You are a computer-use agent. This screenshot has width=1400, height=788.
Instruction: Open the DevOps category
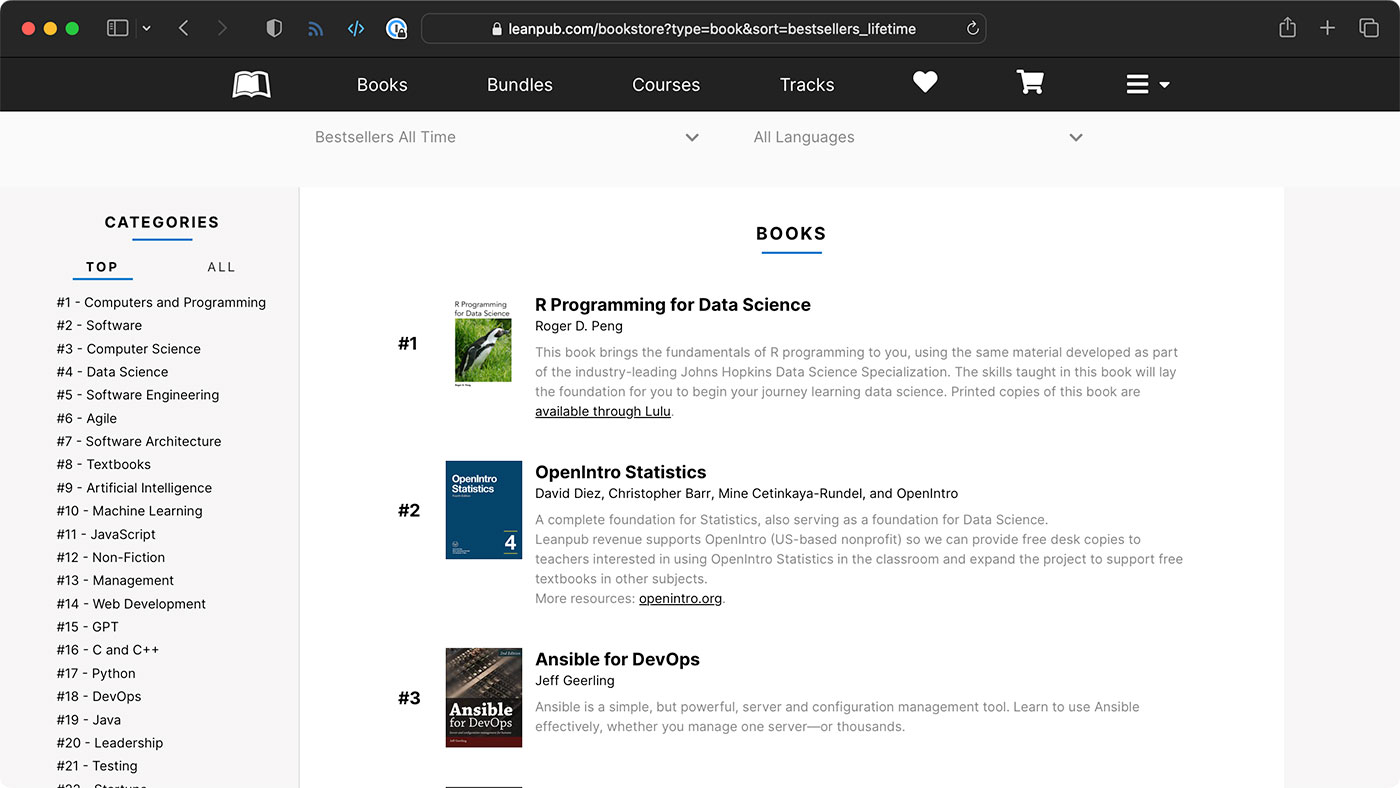(99, 696)
